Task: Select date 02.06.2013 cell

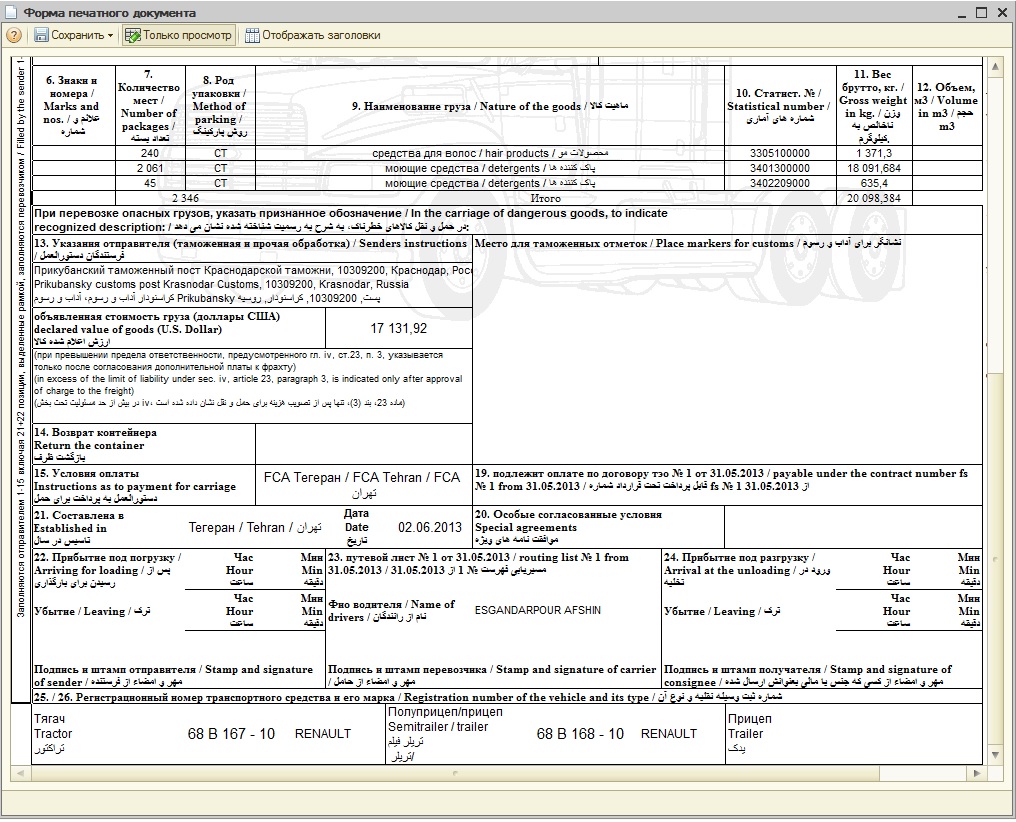Action: pyautogui.click(x=430, y=527)
